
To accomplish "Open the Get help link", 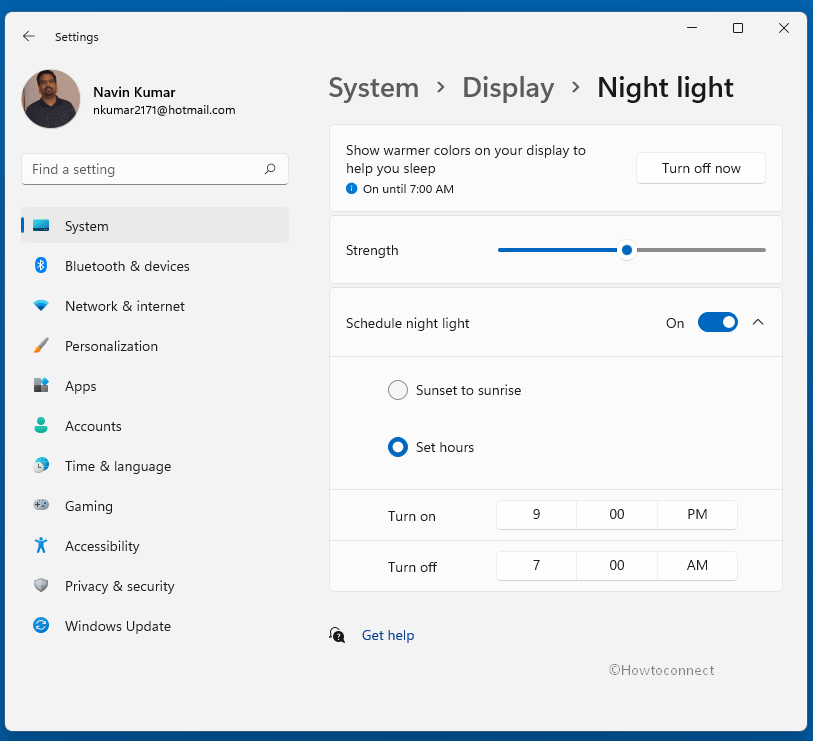I will (388, 635).
